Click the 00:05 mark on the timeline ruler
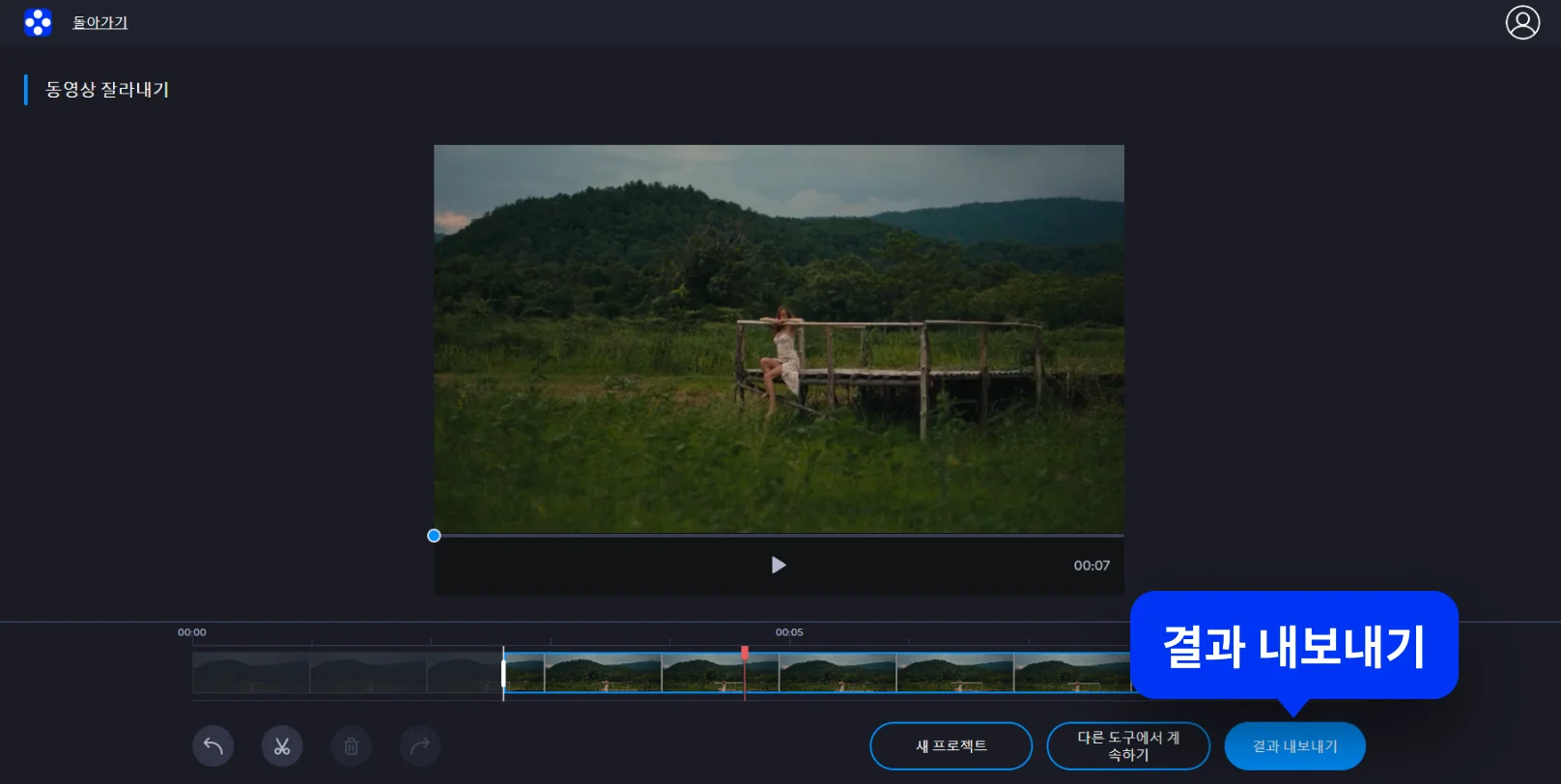1561x784 pixels. pos(789,632)
